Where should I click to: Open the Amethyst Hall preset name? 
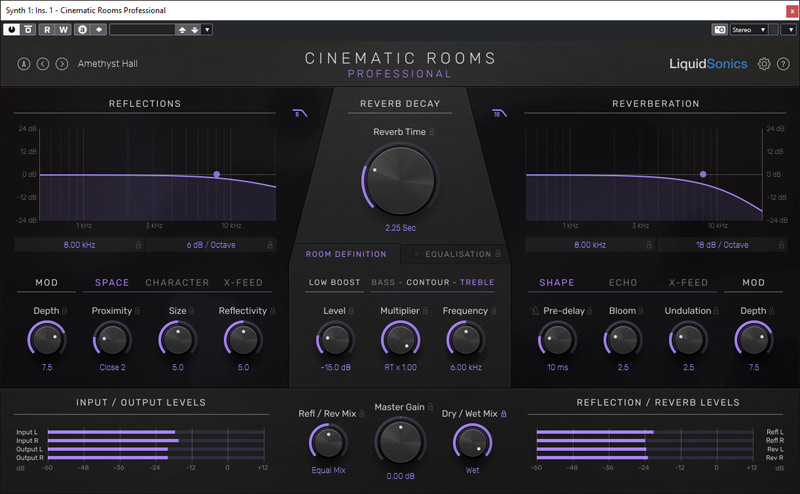[x=109, y=64]
